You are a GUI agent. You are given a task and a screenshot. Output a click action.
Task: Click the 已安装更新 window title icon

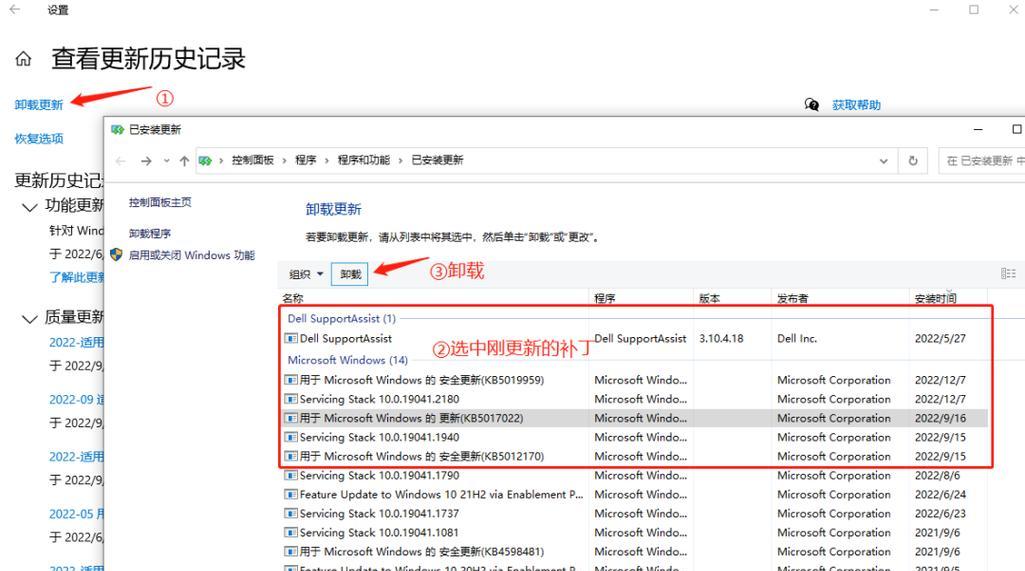coord(118,130)
